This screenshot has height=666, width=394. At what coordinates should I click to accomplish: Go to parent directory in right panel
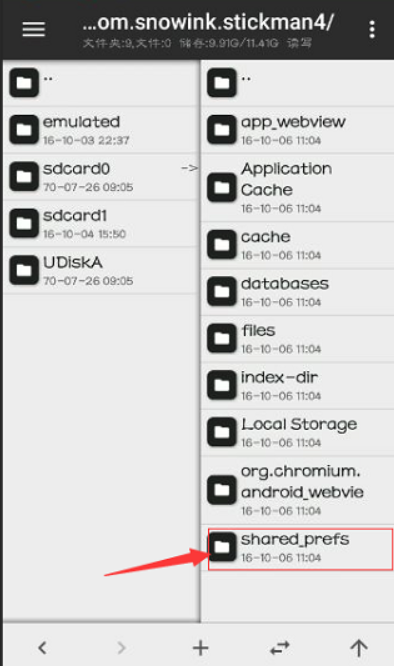tap(297, 82)
